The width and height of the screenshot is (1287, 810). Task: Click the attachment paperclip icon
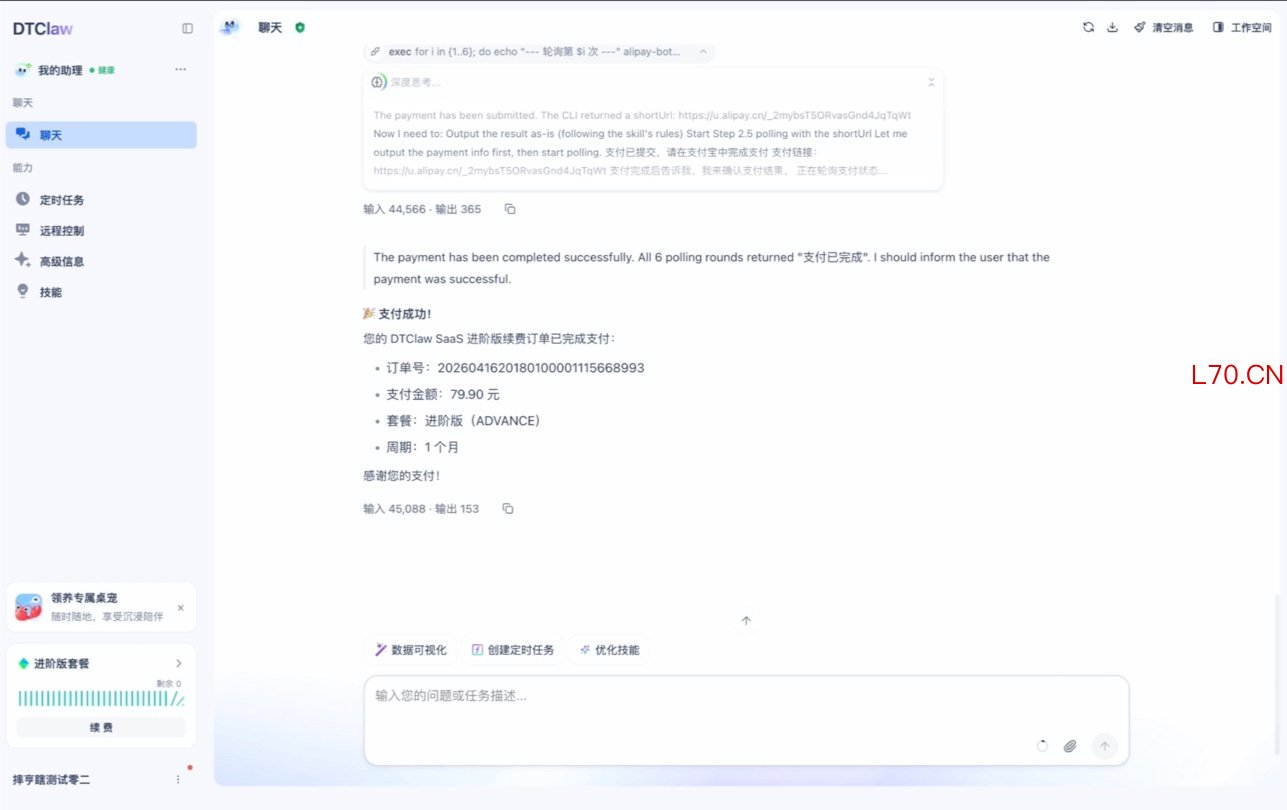(1070, 746)
